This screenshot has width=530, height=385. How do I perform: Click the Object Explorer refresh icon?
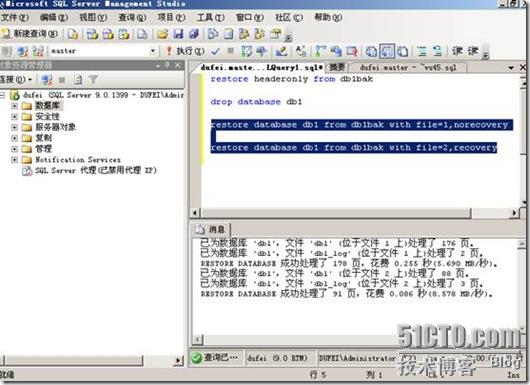[x=77, y=80]
